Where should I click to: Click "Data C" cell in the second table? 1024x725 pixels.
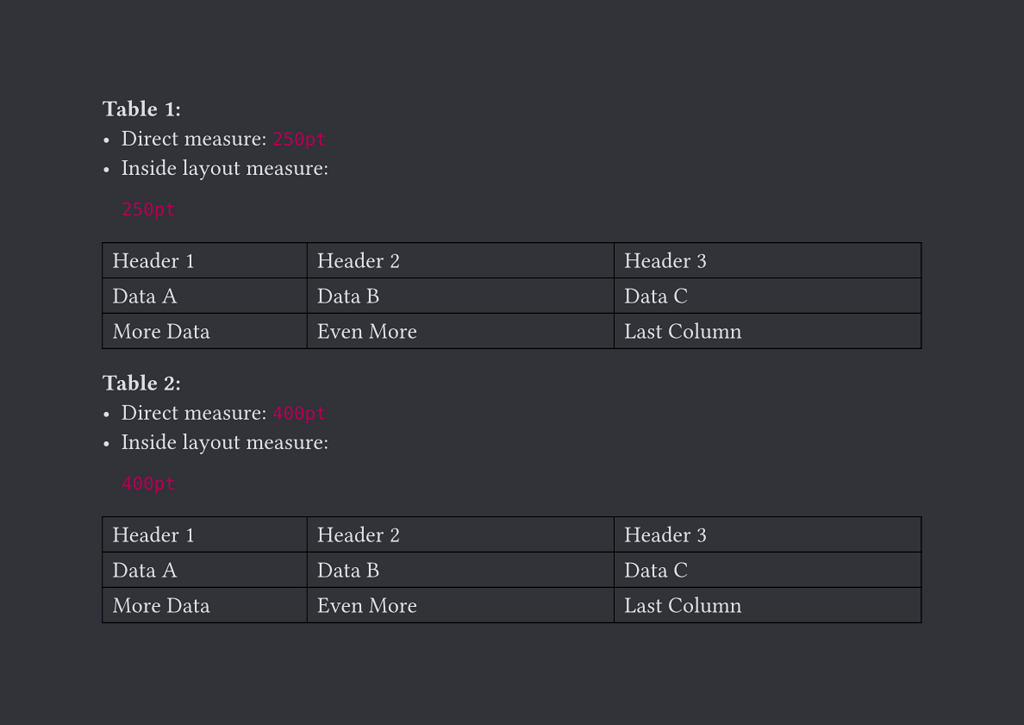click(656, 570)
